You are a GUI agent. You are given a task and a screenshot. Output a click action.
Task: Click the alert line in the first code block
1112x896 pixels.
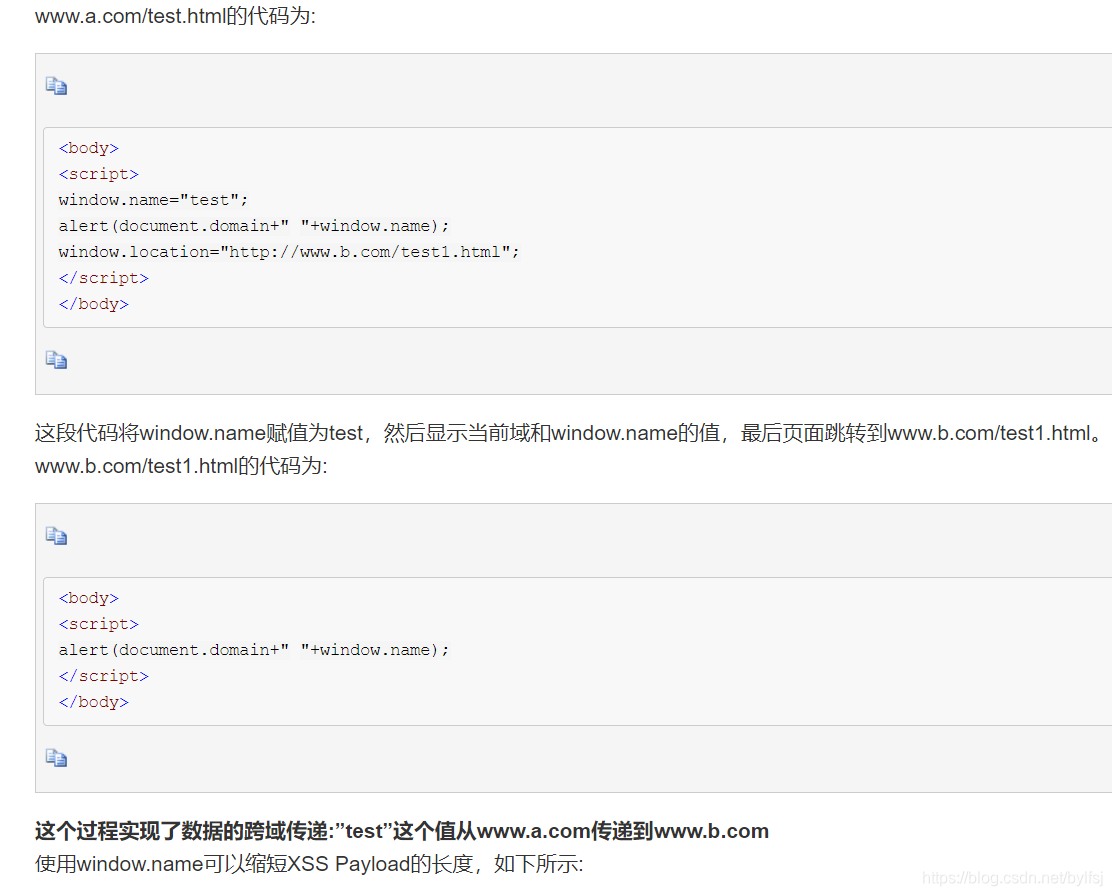click(x=254, y=226)
